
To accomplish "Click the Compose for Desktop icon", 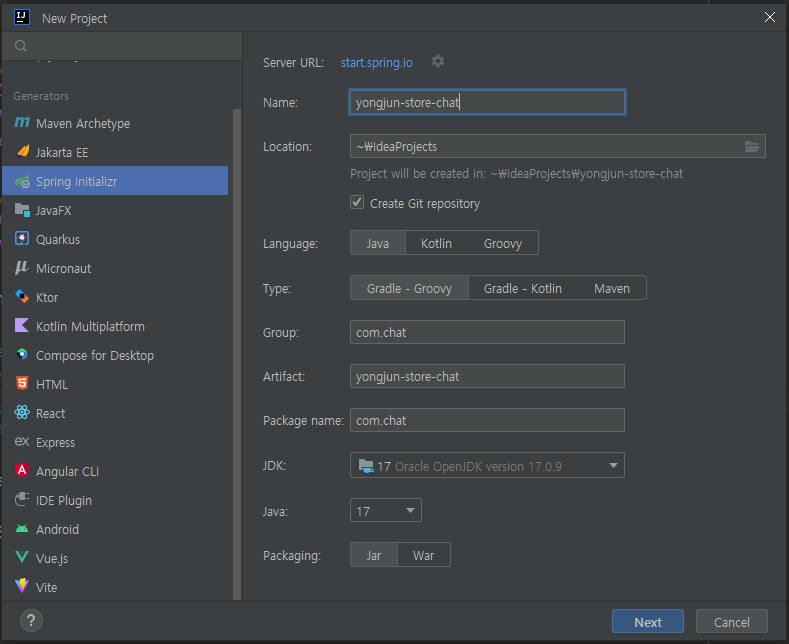I will (22, 355).
